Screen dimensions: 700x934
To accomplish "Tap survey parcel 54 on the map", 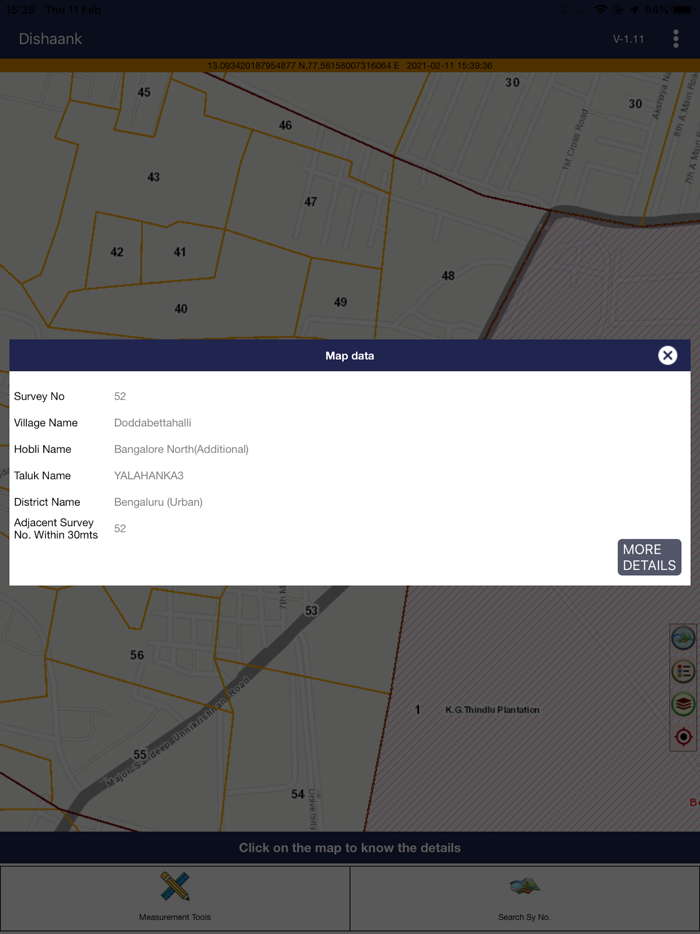I will [x=298, y=794].
